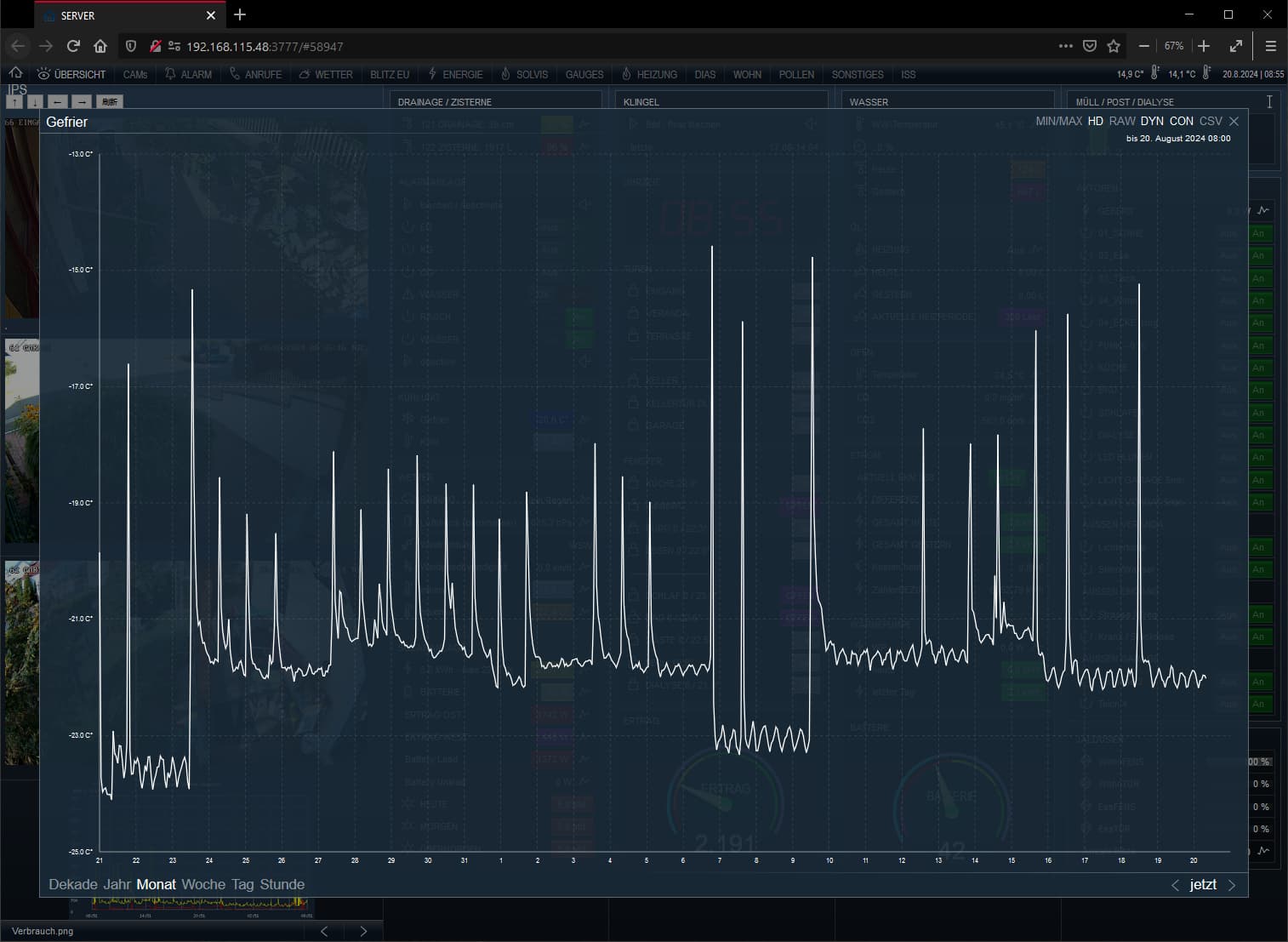Enable the RAW data display
1288x942 pixels.
1122,122
